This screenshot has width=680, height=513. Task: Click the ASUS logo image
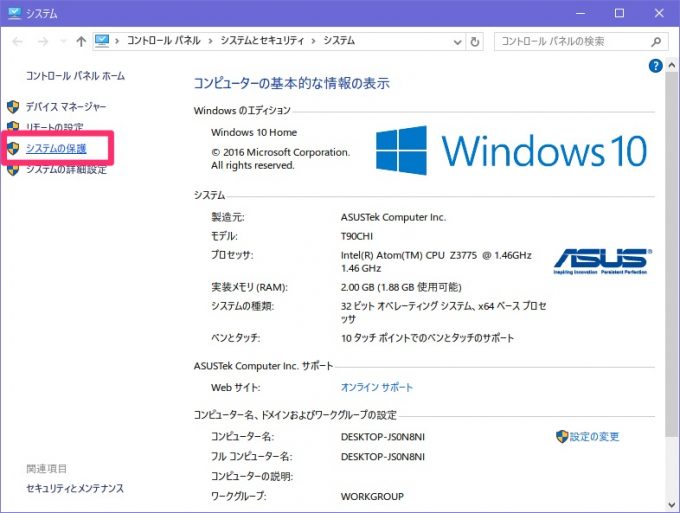pyautogui.click(x=603, y=261)
